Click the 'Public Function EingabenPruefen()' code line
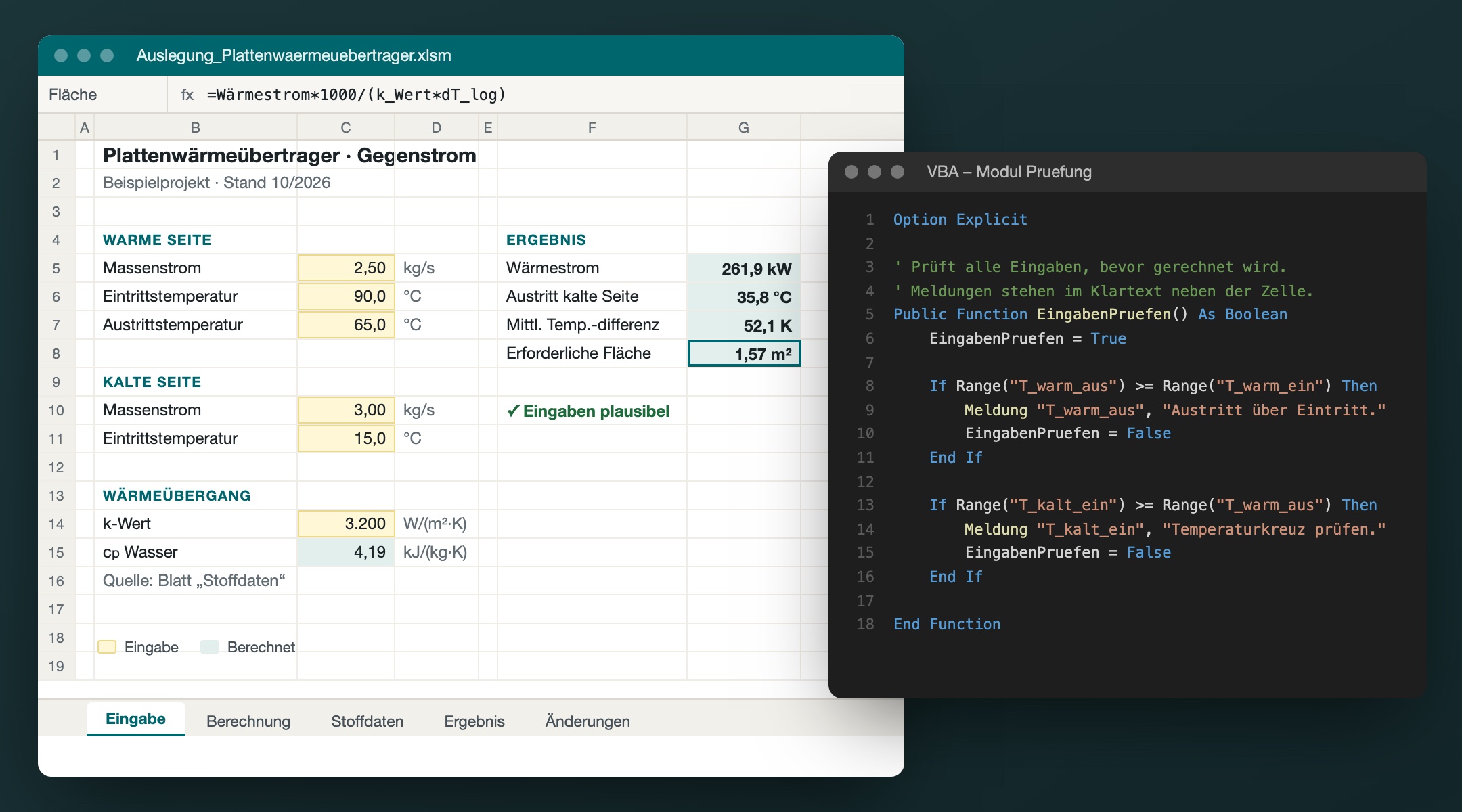Viewport: 1462px width, 812px height. pos(1090,314)
